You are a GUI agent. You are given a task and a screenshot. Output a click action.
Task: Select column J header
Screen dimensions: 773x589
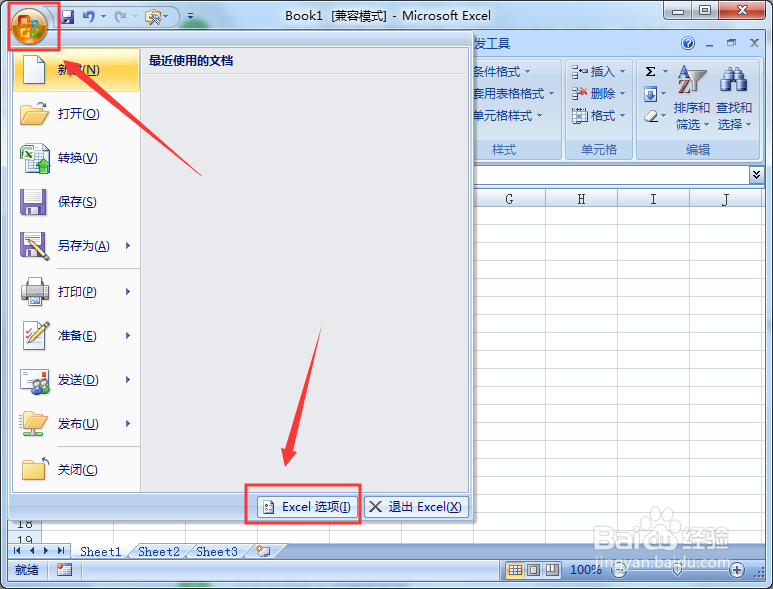726,199
